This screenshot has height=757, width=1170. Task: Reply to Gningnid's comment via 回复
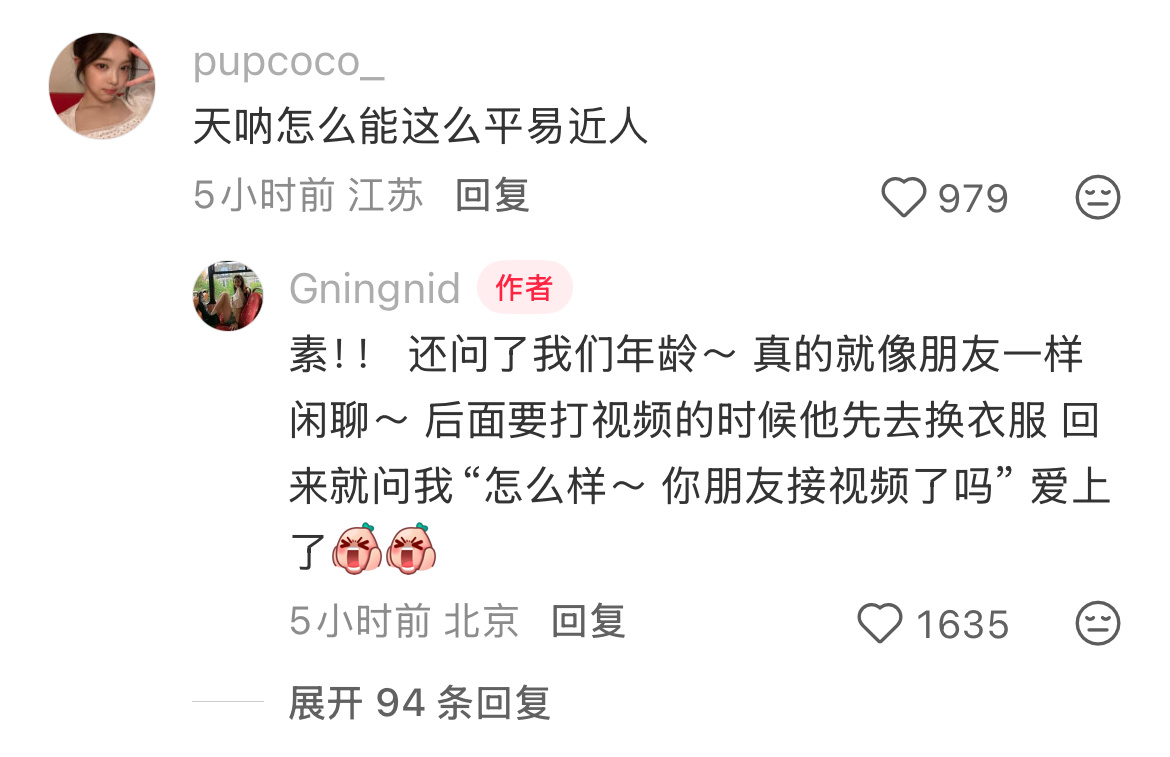(x=588, y=621)
